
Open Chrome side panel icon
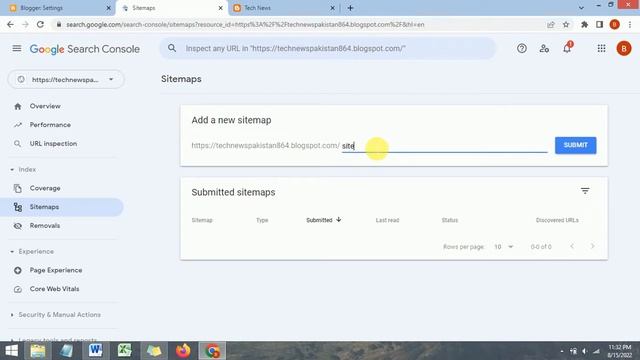tap(599, 24)
